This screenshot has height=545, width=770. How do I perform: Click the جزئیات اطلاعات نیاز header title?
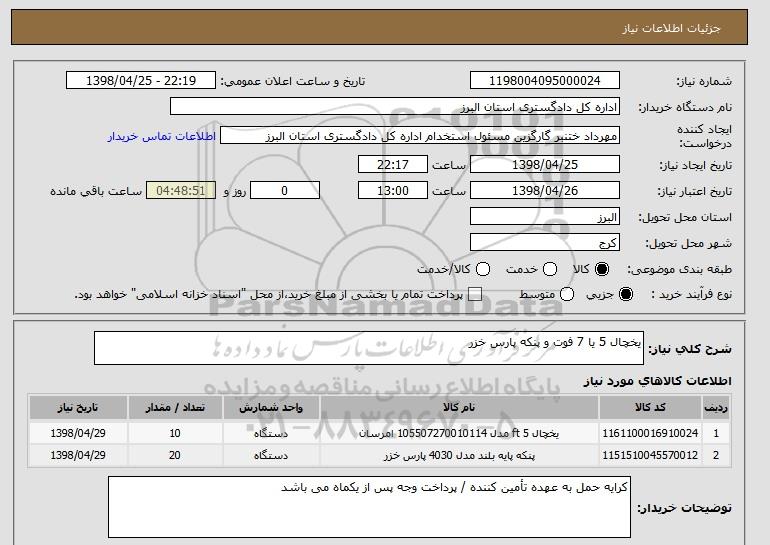click(x=671, y=28)
